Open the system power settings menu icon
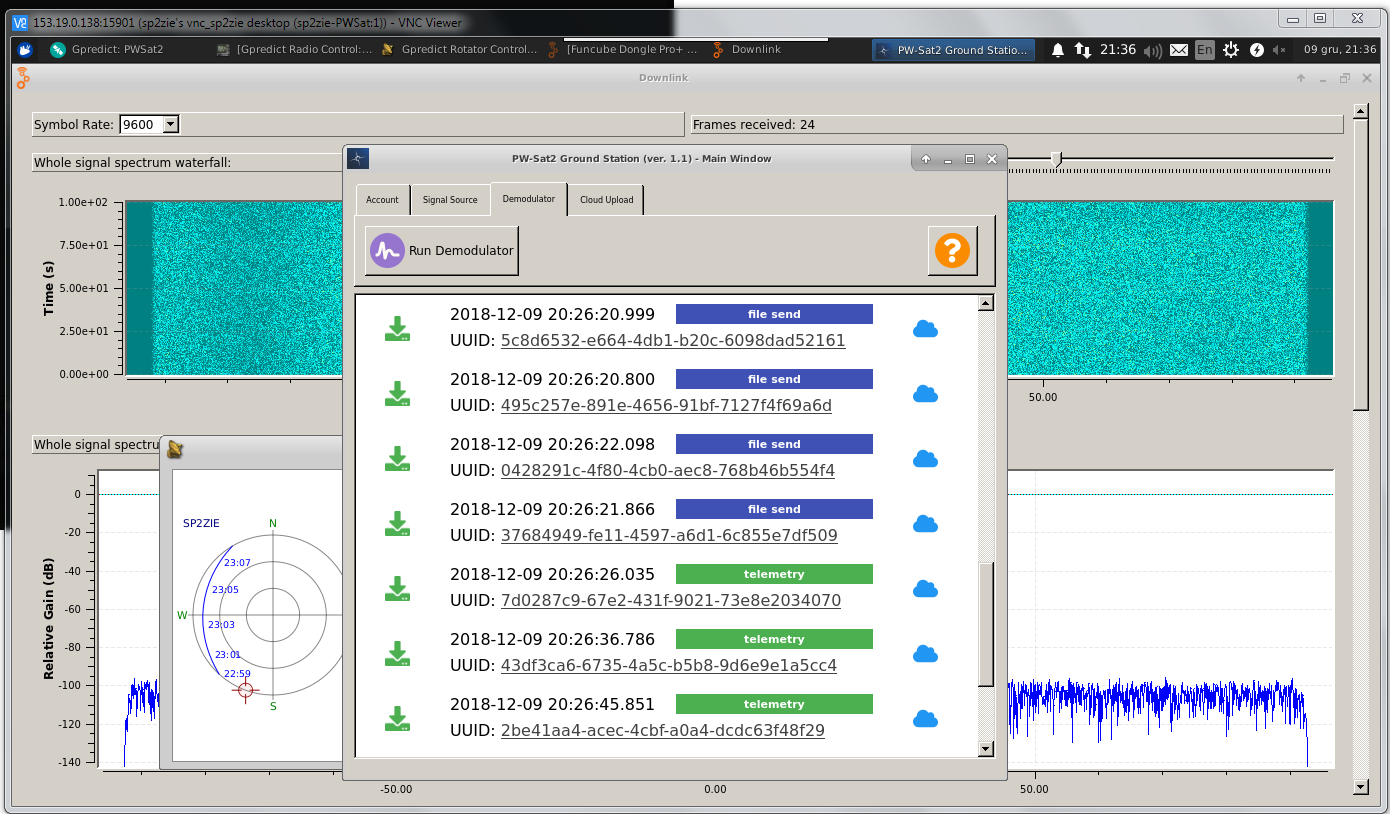This screenshot has height=814, width=1390. tap(1231, 50)
